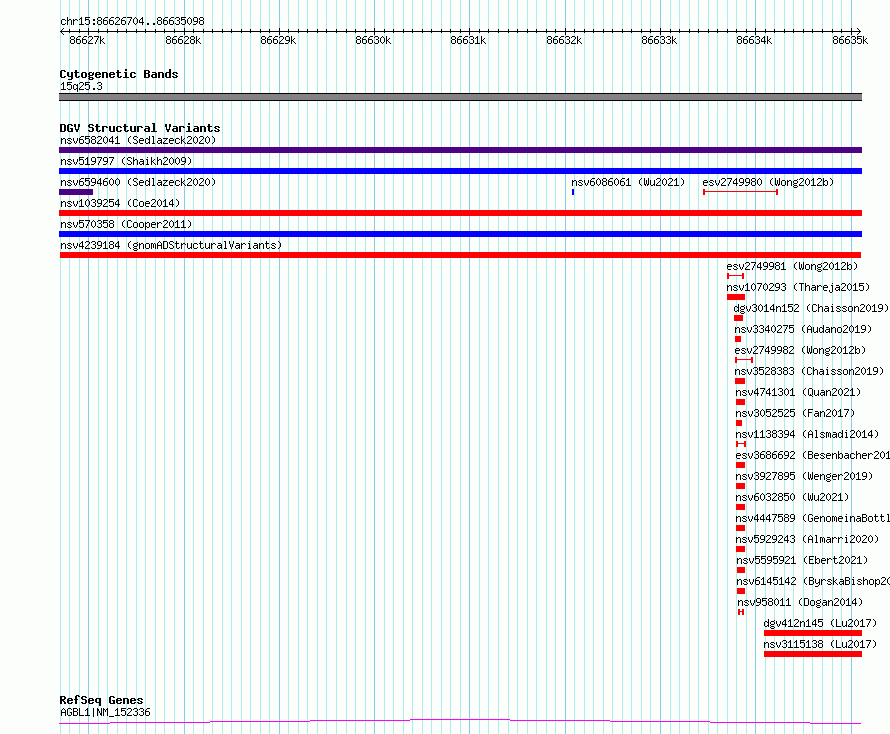Select nsv4741301 (Quan2021) label
This screenshot has width=890, height=734.
coord(797,392)
